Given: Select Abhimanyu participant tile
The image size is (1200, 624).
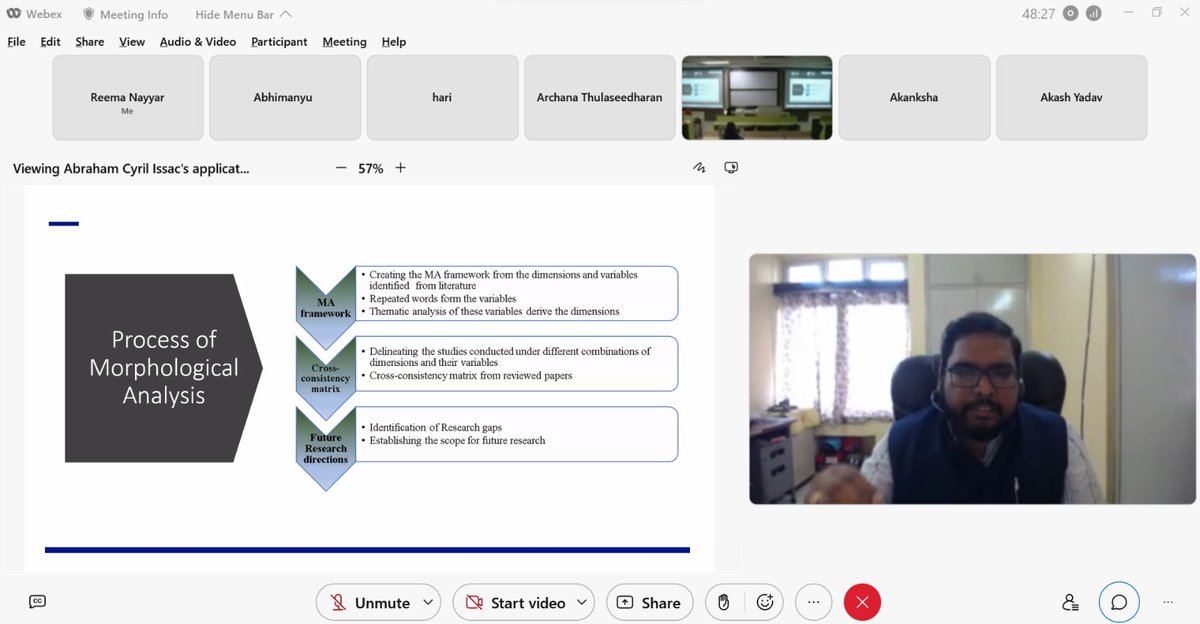Looking at the screenshot, I should click(x=285, y=98).
